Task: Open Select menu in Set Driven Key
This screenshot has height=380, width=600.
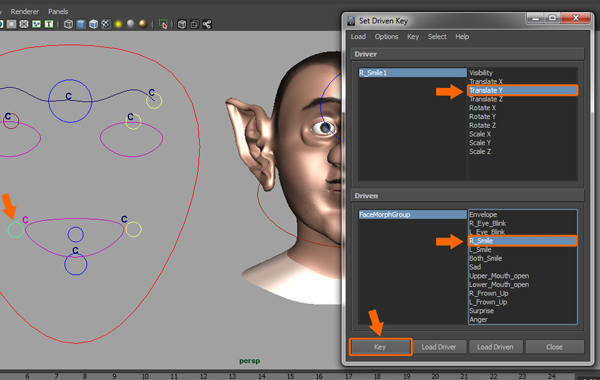Action: [x=437, y=37]
